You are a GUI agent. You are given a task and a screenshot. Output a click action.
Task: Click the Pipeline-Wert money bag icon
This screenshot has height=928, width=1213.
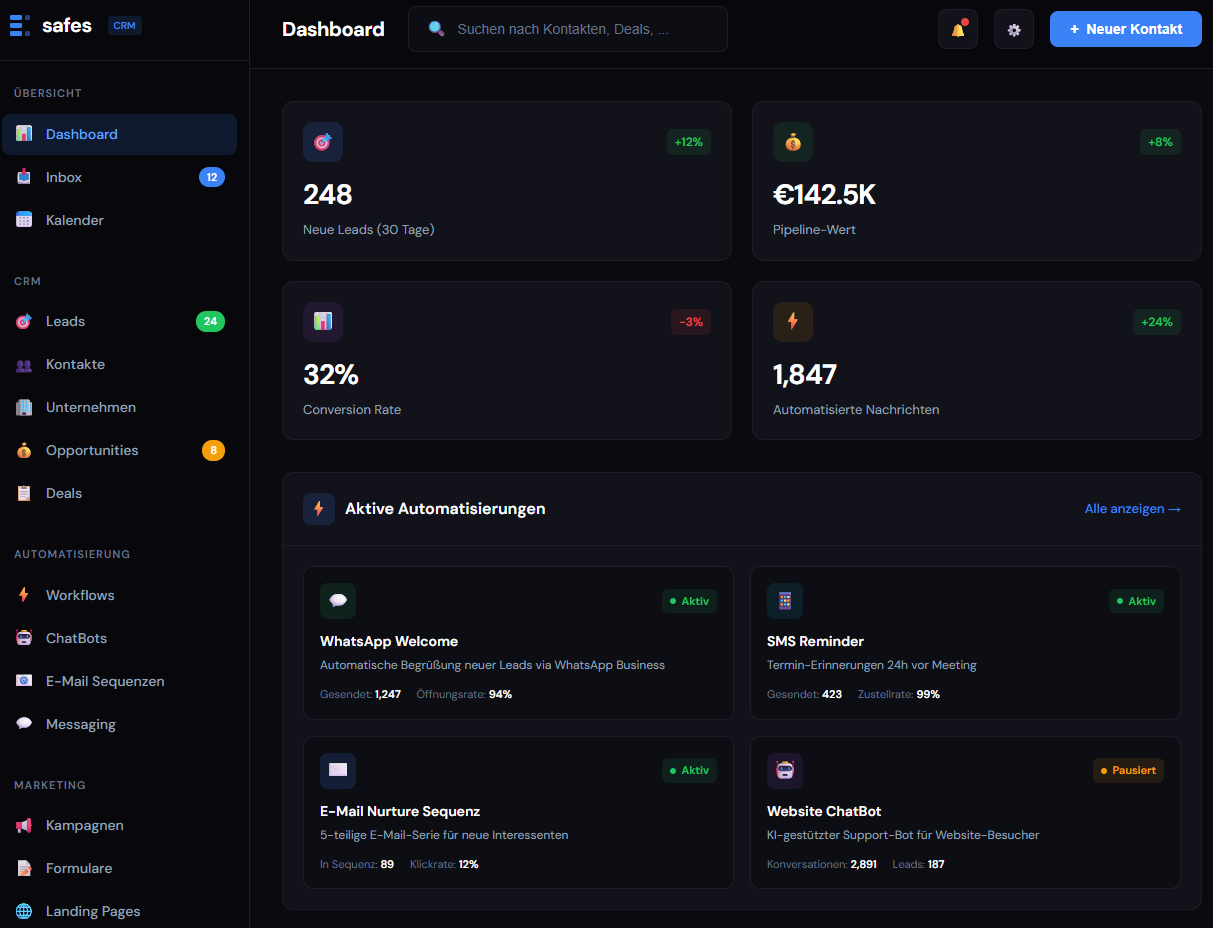[x=793, y=142]
